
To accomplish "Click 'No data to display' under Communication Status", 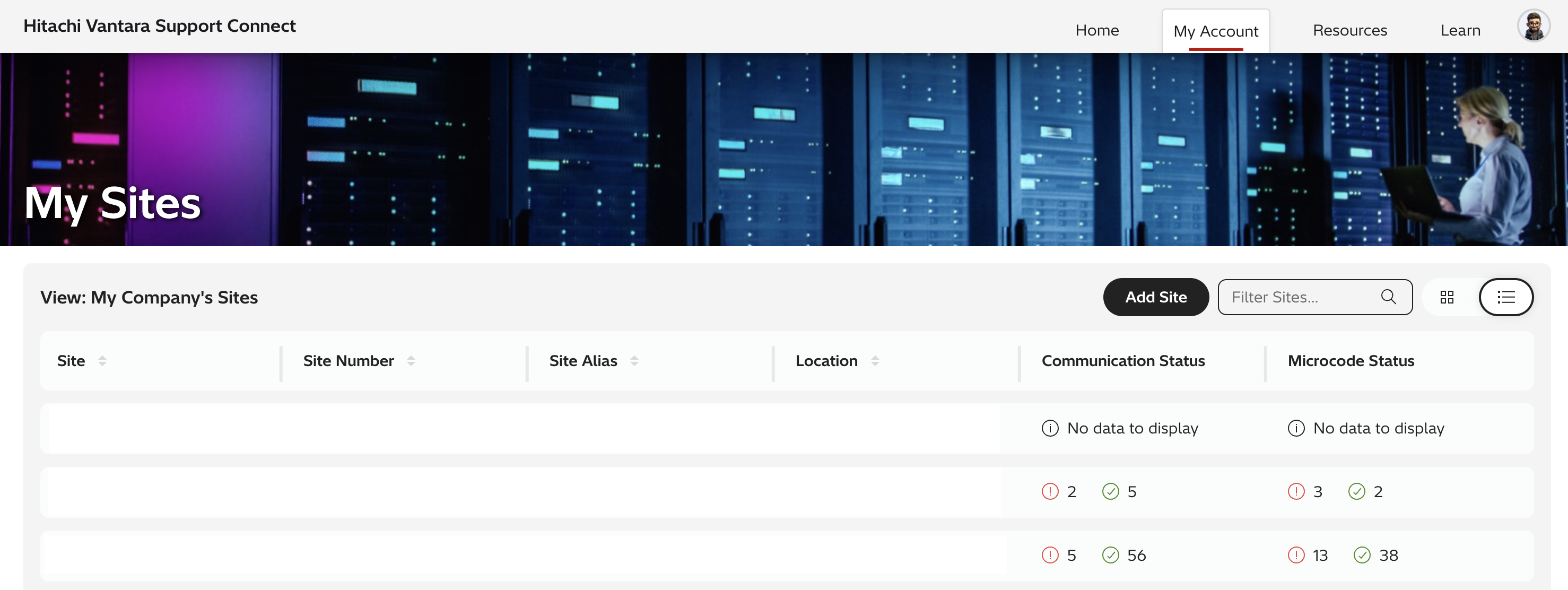I will click(x=1132, y=429).
